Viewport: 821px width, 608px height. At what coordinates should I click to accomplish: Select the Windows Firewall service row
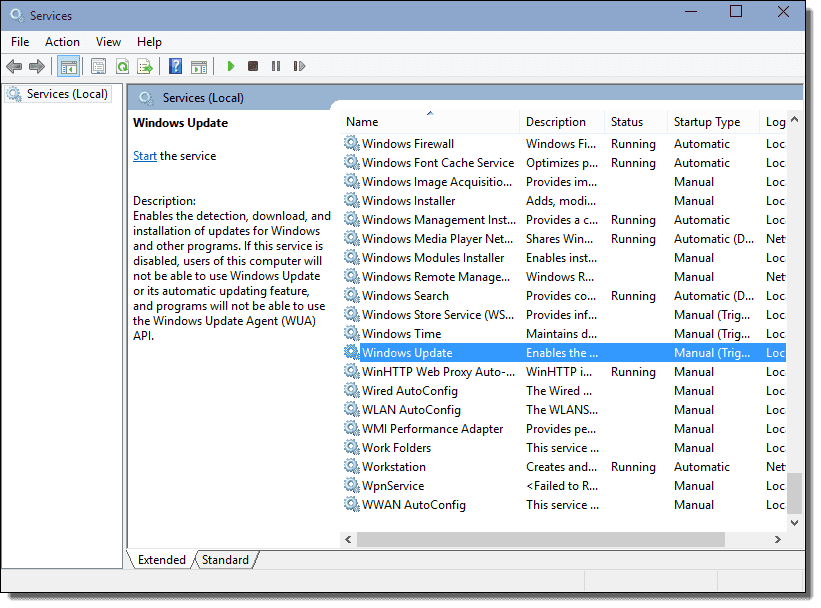point(408,144)
